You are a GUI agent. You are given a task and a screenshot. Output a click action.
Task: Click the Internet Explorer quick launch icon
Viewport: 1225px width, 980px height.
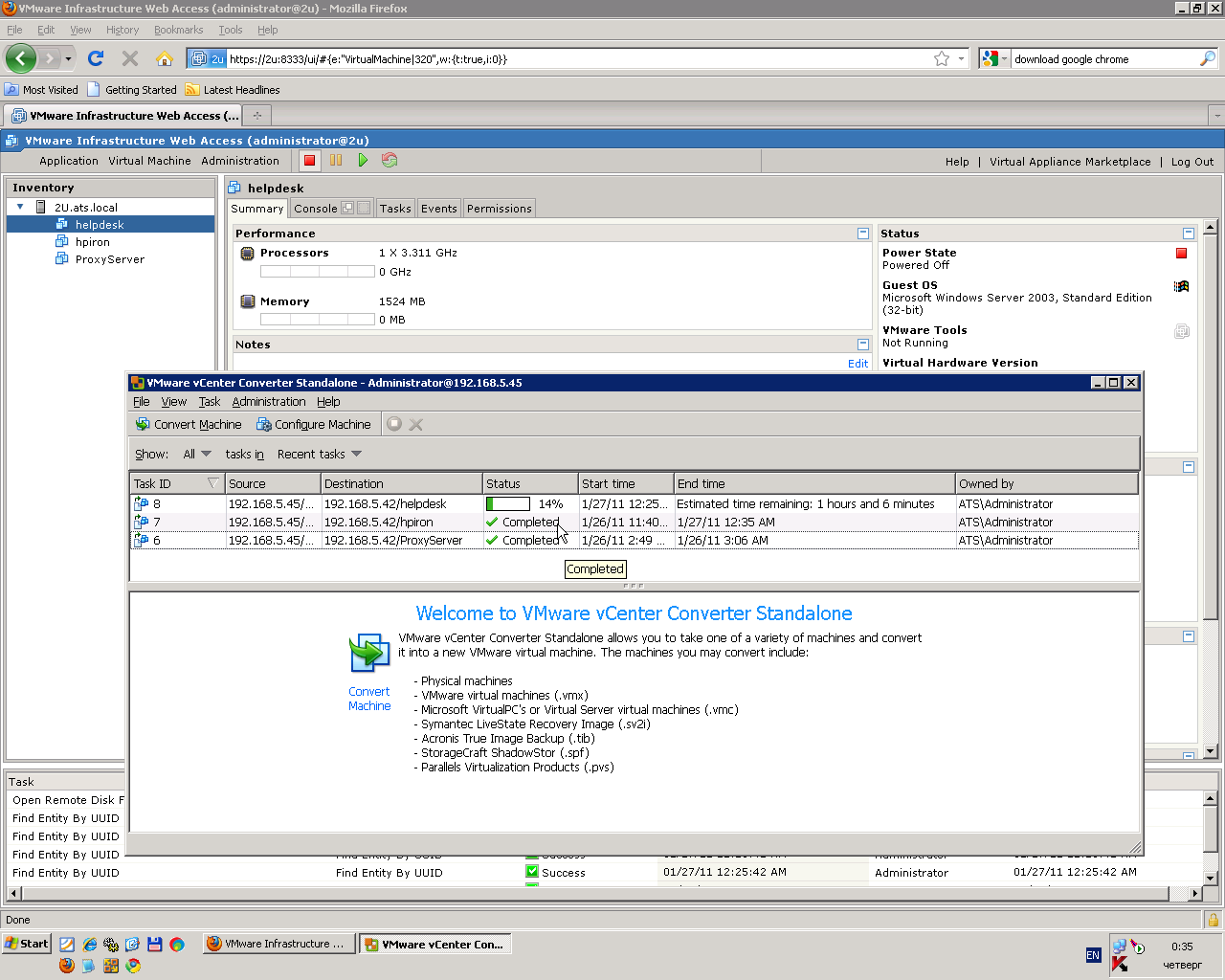89,944
